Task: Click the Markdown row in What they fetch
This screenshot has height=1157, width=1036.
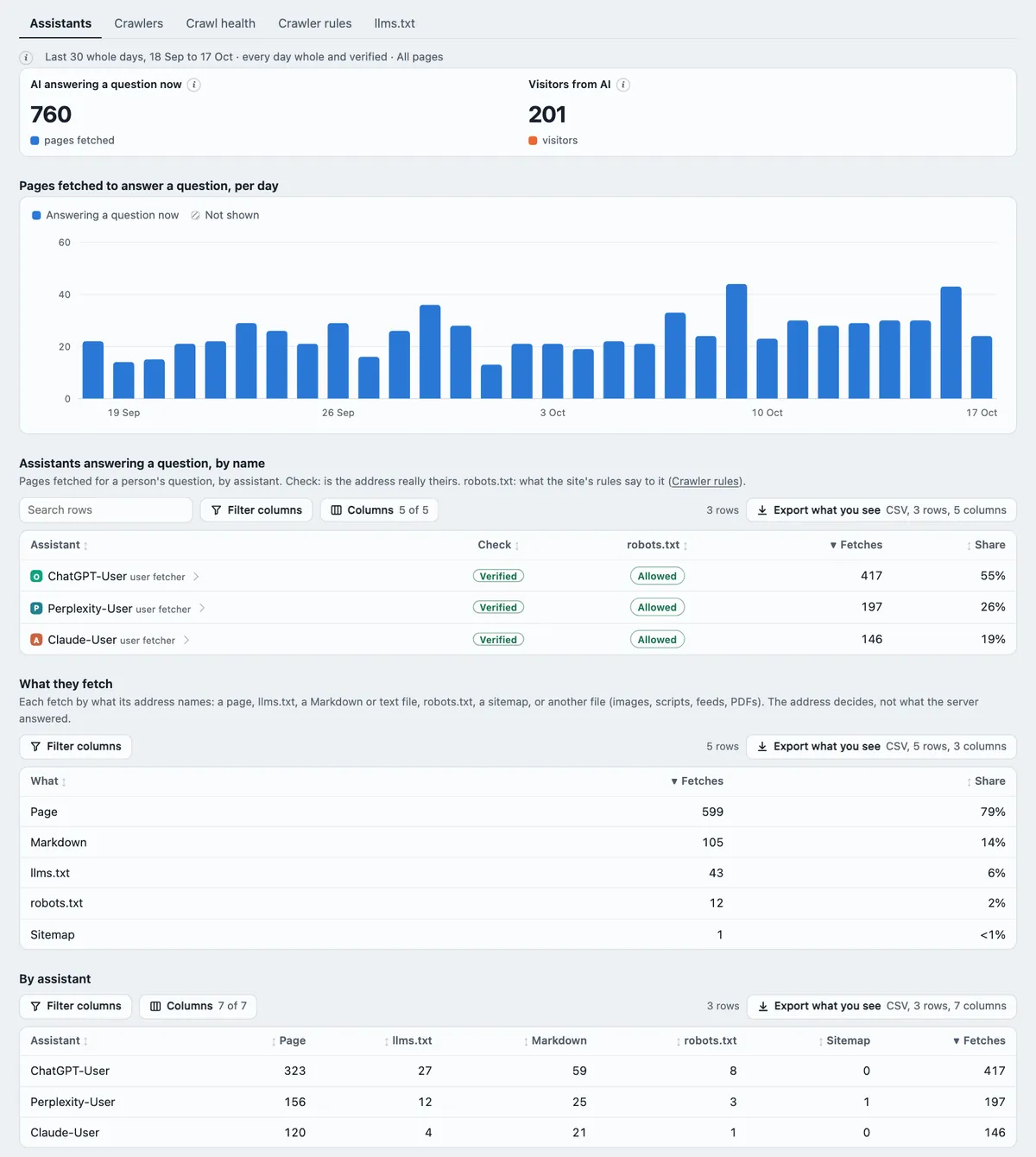Action: [x=518, y=843]
